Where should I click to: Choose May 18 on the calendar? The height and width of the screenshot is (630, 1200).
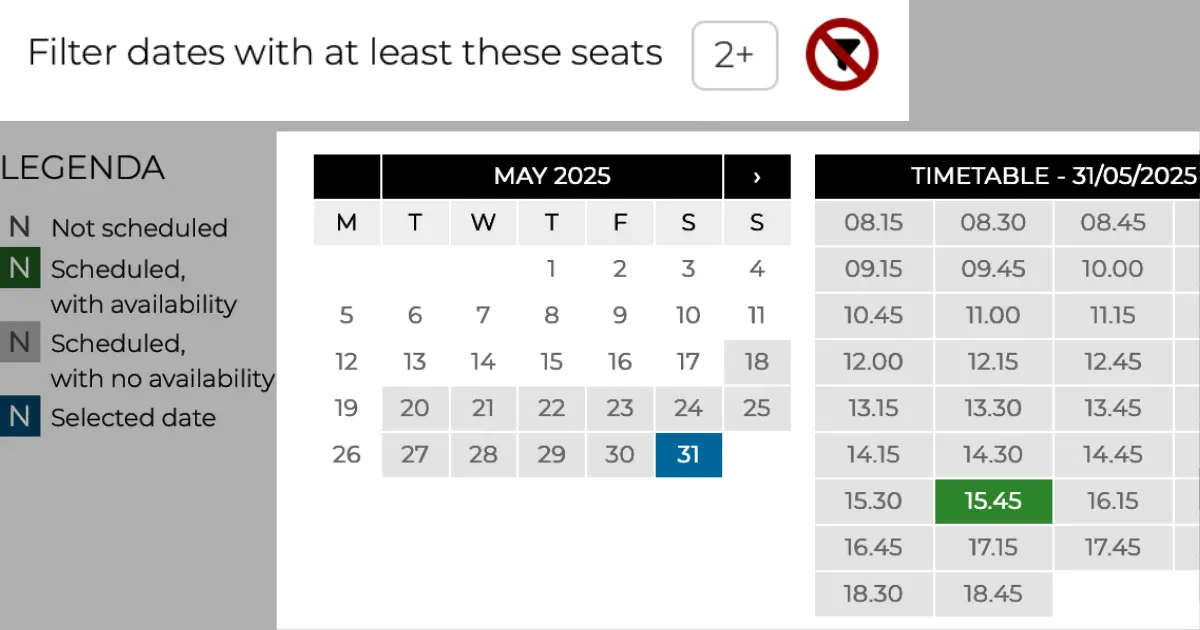(x=757, y=362)
